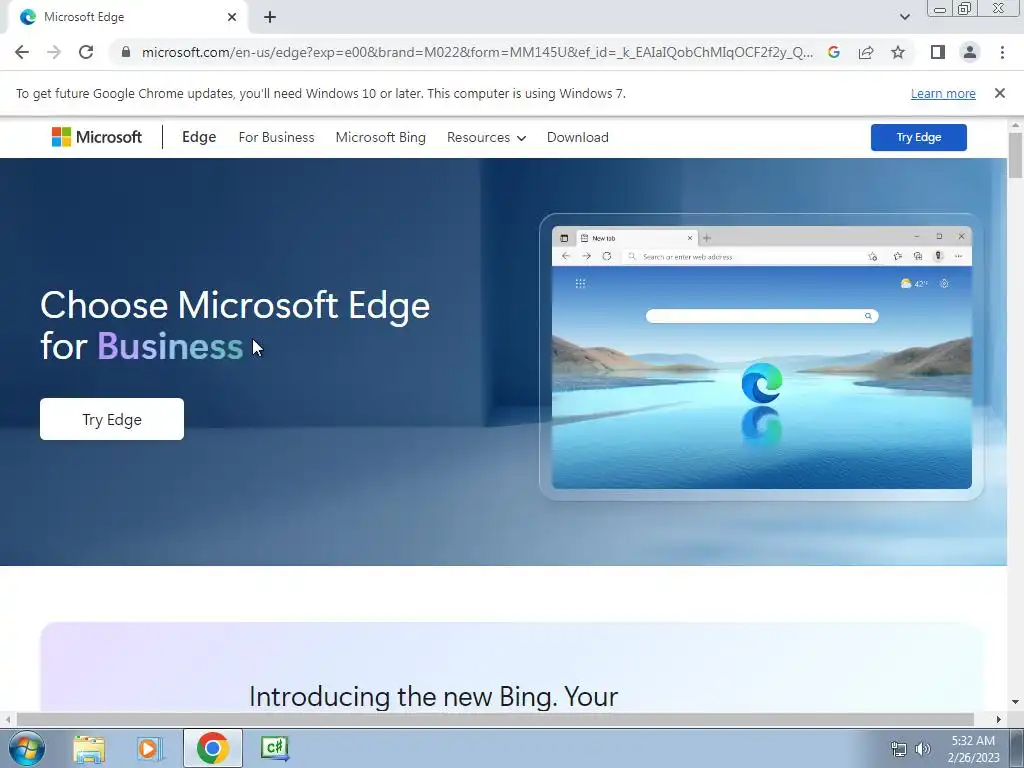The height and width of the screenshot is (768, 1024).
Task: Click blue Try Edge button in header
Action: coord(918,137)
